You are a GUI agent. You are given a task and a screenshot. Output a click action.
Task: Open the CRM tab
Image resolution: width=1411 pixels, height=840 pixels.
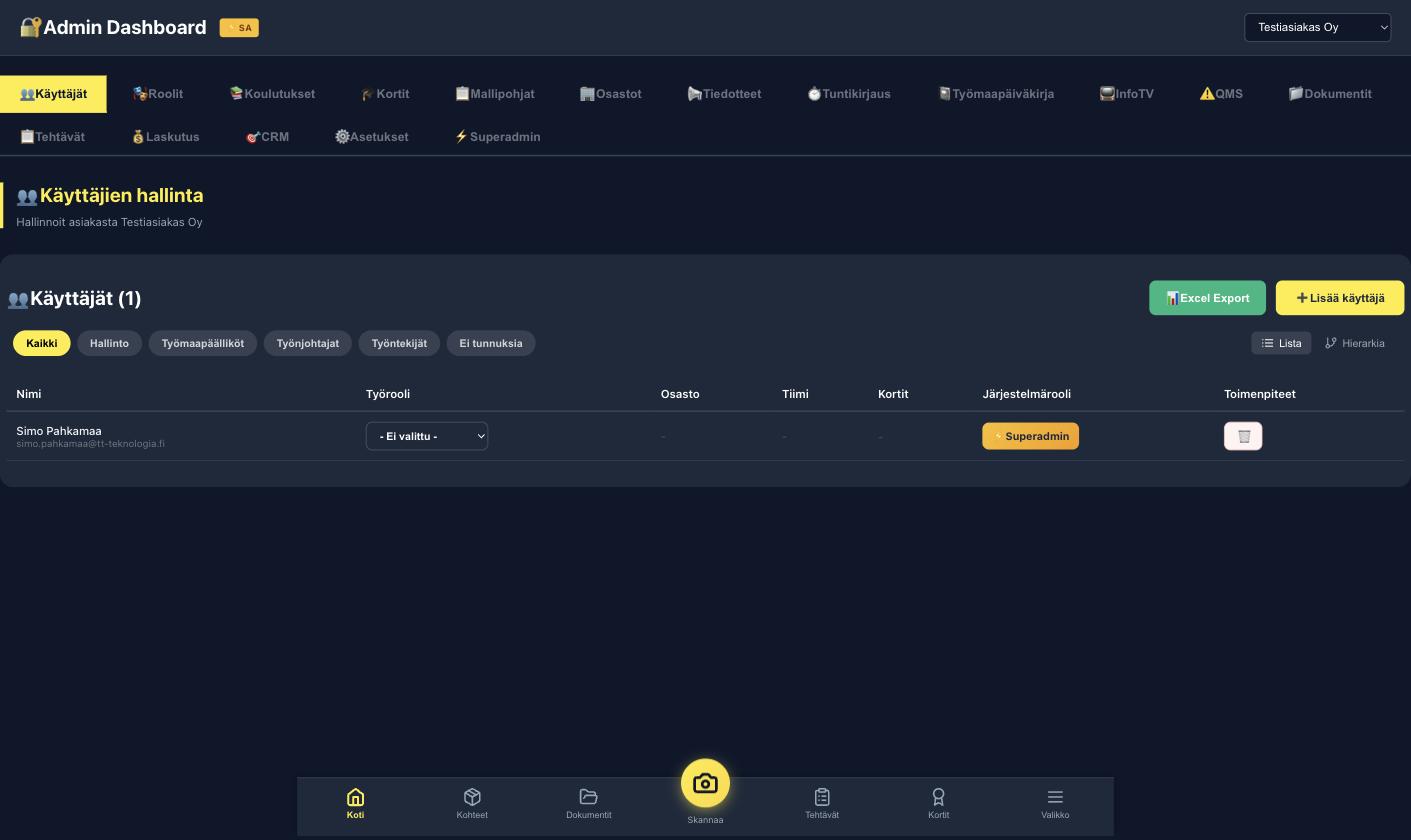pyautogui.click(x=267, y=137)
